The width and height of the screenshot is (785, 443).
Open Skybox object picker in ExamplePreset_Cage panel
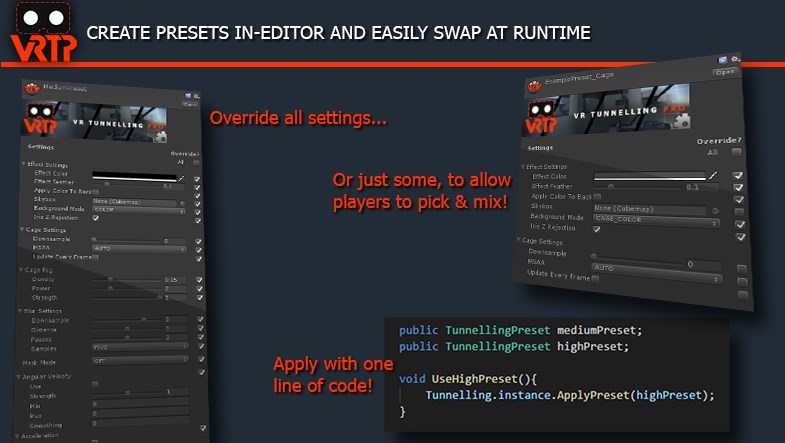pos(715,211)
